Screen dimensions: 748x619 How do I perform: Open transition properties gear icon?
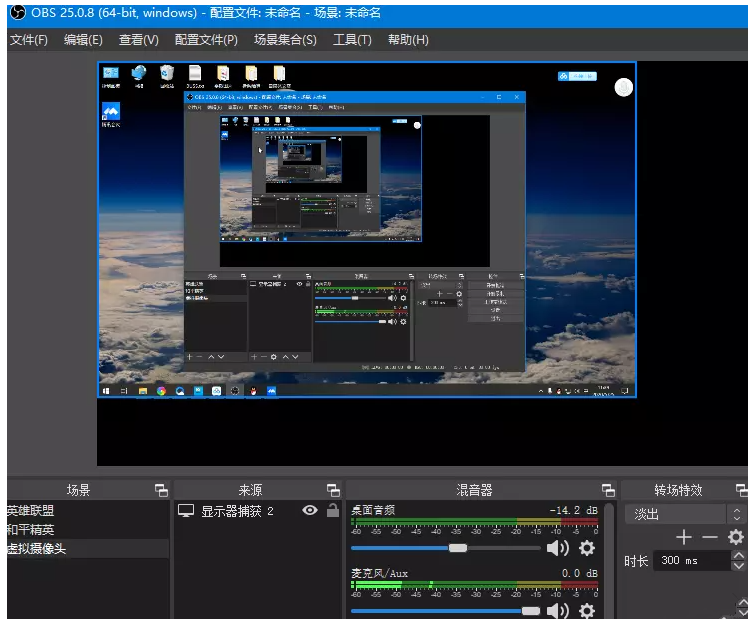735,538
